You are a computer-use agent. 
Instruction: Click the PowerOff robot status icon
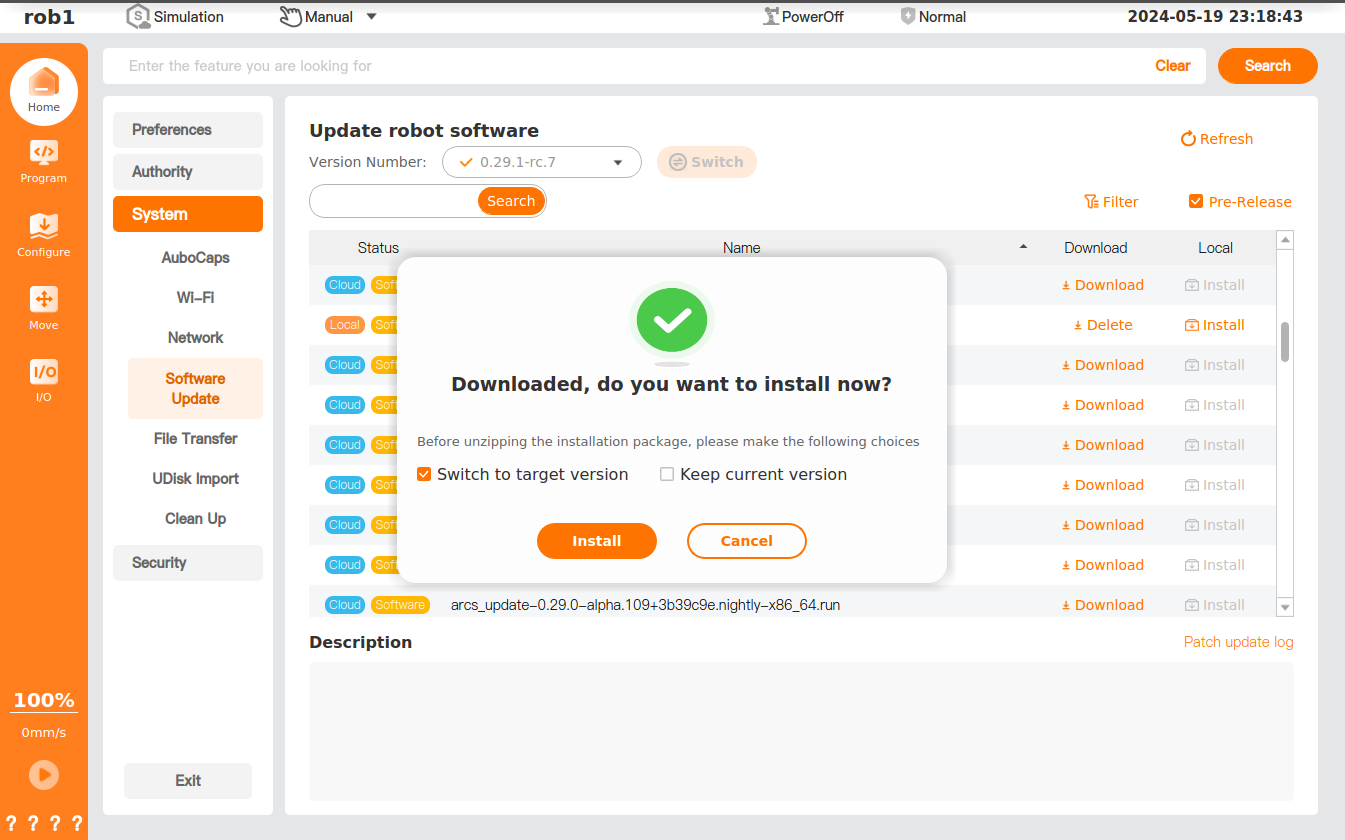tap(771, 17)
